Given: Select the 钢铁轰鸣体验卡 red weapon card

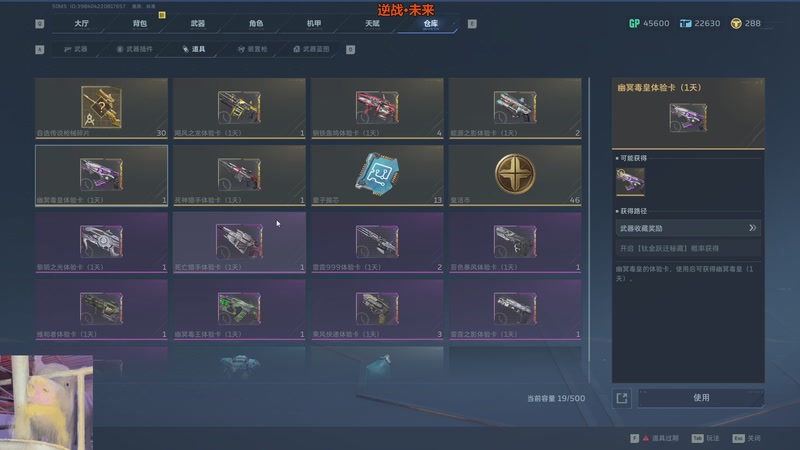Looking at the screenshot, I should (377, 108).
